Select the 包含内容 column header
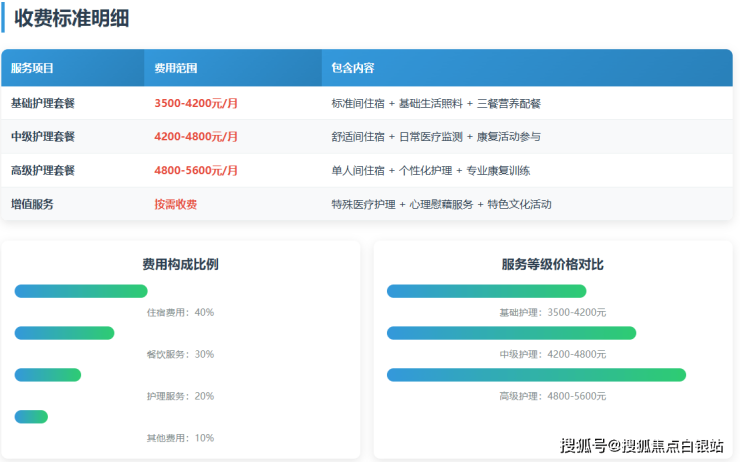Image resolution: width=740 pixels, height=462 pixels. [x=353, y=68]
